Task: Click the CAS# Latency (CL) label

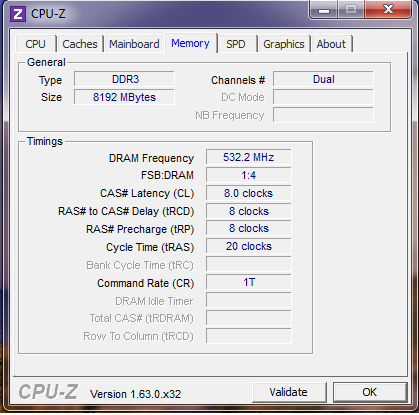Action: click(147, 193)
